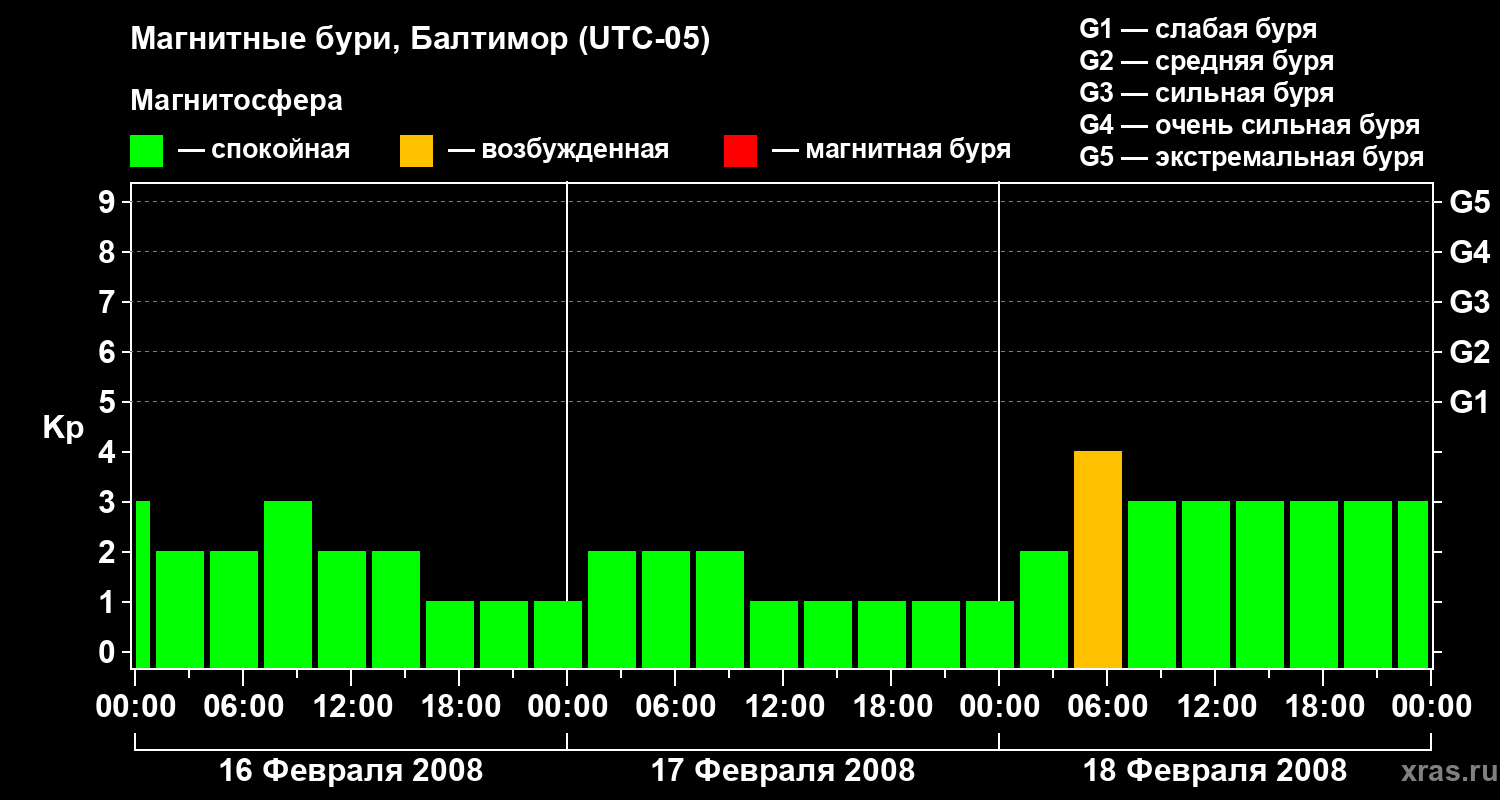Click the "G1 — слабая буря" description line
The image size is (1500, 800).
(x=1198, y=29)
